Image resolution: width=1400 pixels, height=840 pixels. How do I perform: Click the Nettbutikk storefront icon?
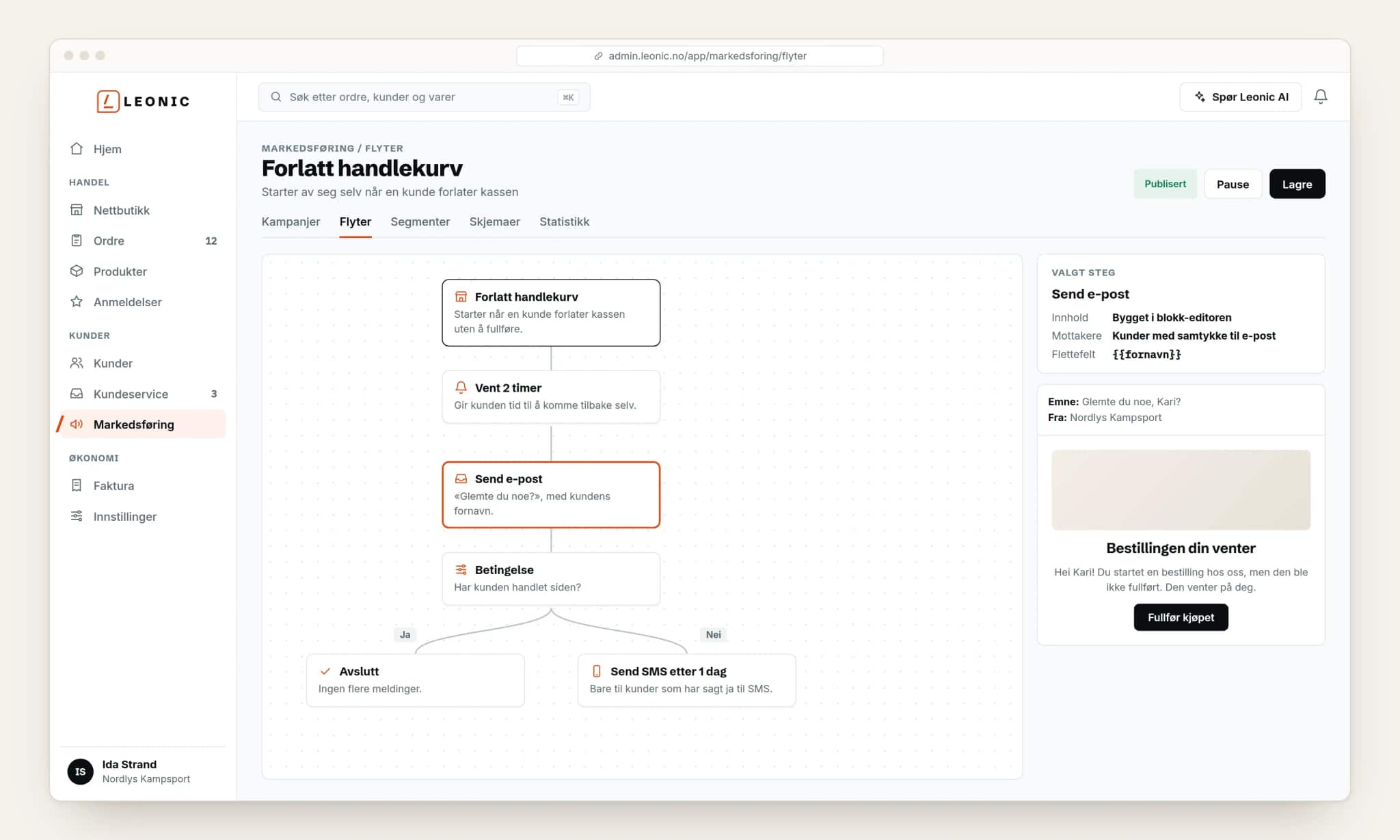(x=77, y=210)
